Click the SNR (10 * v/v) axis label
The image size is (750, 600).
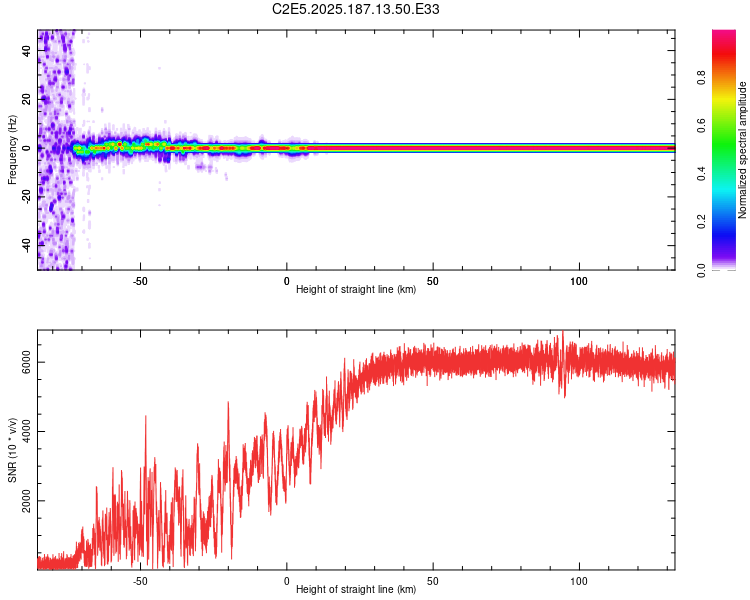click(x=12, y=450)
